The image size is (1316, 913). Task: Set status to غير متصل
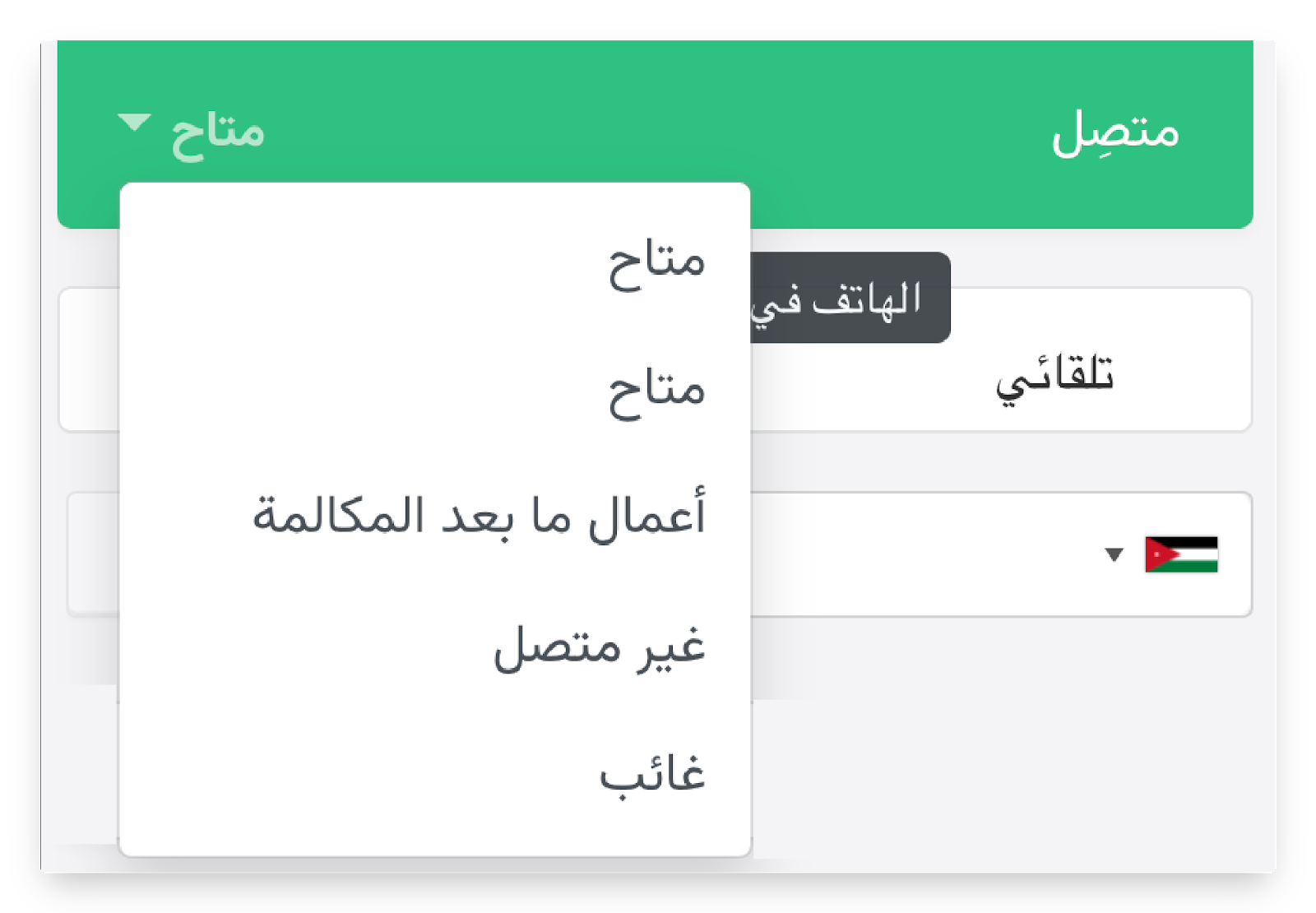pyautogui.click(x=599, y=647)
